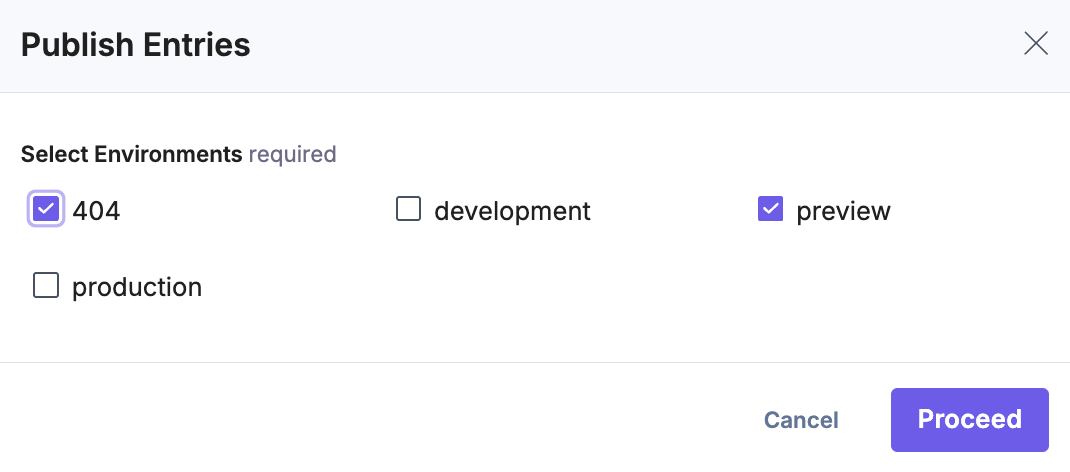The image size is (1070, 472).
Task: Deselect the preview environment checkbox
Action: 770,210
